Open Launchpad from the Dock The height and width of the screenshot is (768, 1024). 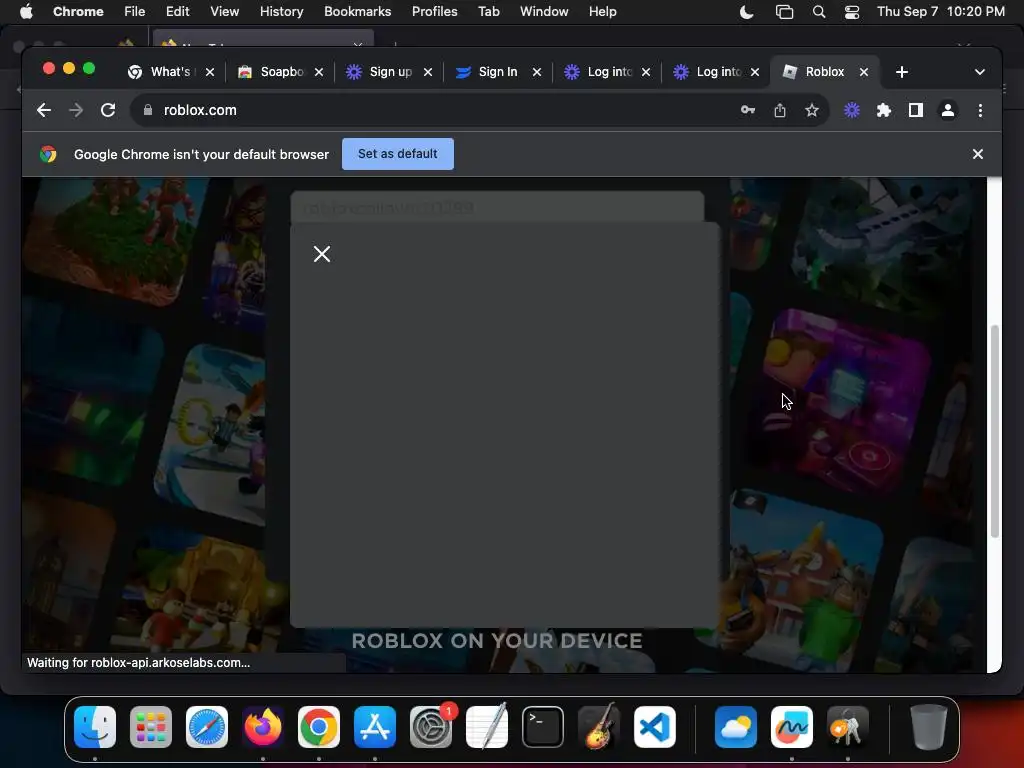coord(151,727)
